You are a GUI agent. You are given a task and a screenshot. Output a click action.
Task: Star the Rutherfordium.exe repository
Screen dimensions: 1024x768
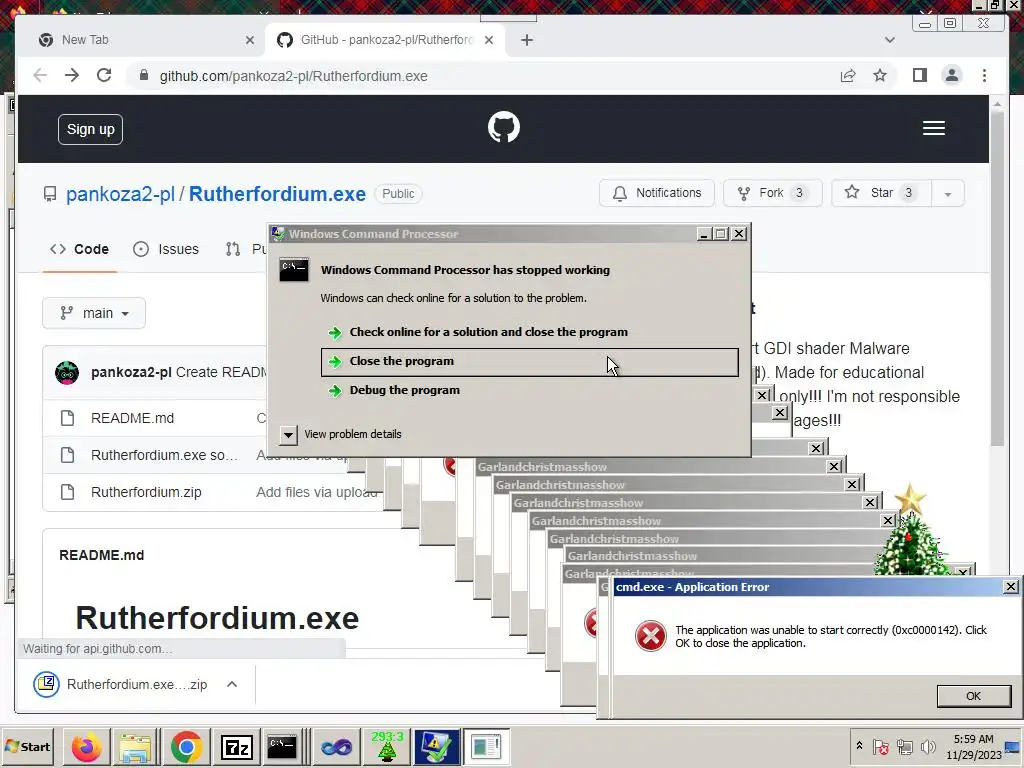[881, 193]
